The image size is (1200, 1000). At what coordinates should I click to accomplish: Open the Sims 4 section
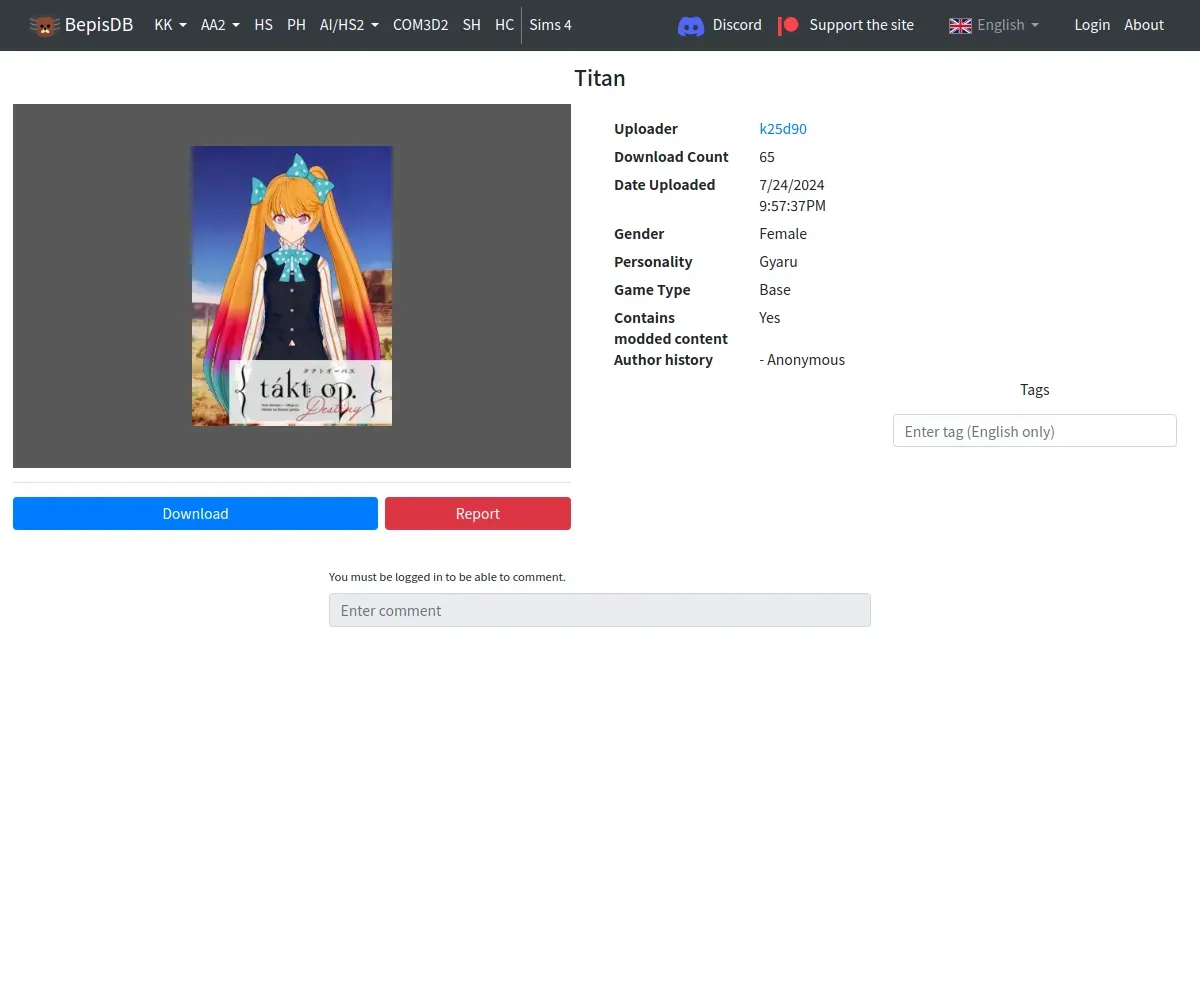[x=550, y=25]
